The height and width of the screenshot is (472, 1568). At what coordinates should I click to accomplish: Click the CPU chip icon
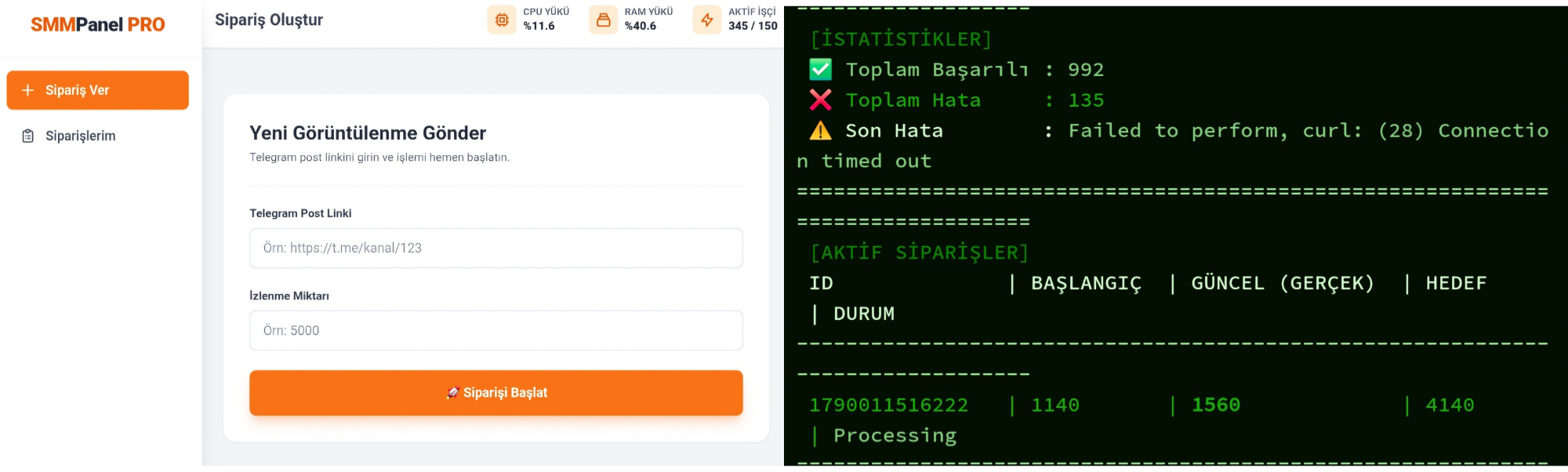click(502, 20)
